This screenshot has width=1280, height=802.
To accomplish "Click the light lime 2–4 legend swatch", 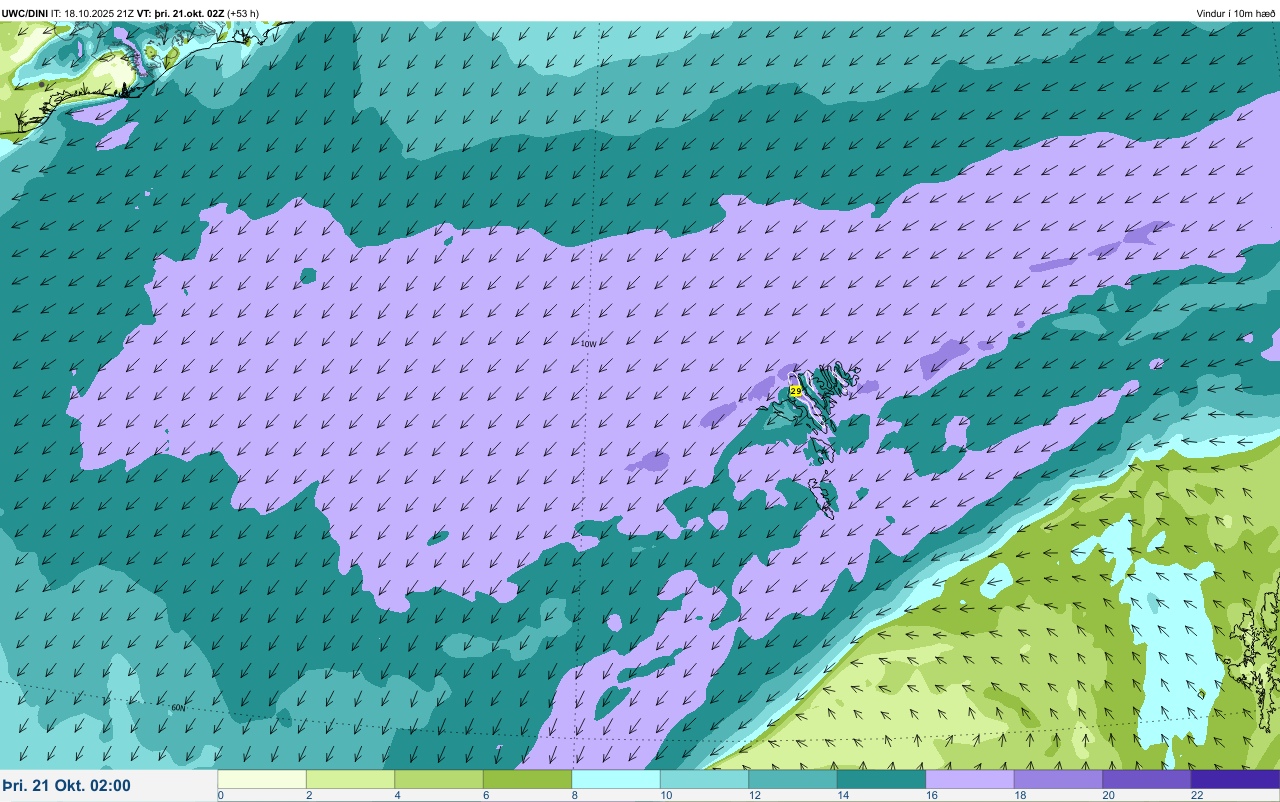I will (x=350, y=779).
